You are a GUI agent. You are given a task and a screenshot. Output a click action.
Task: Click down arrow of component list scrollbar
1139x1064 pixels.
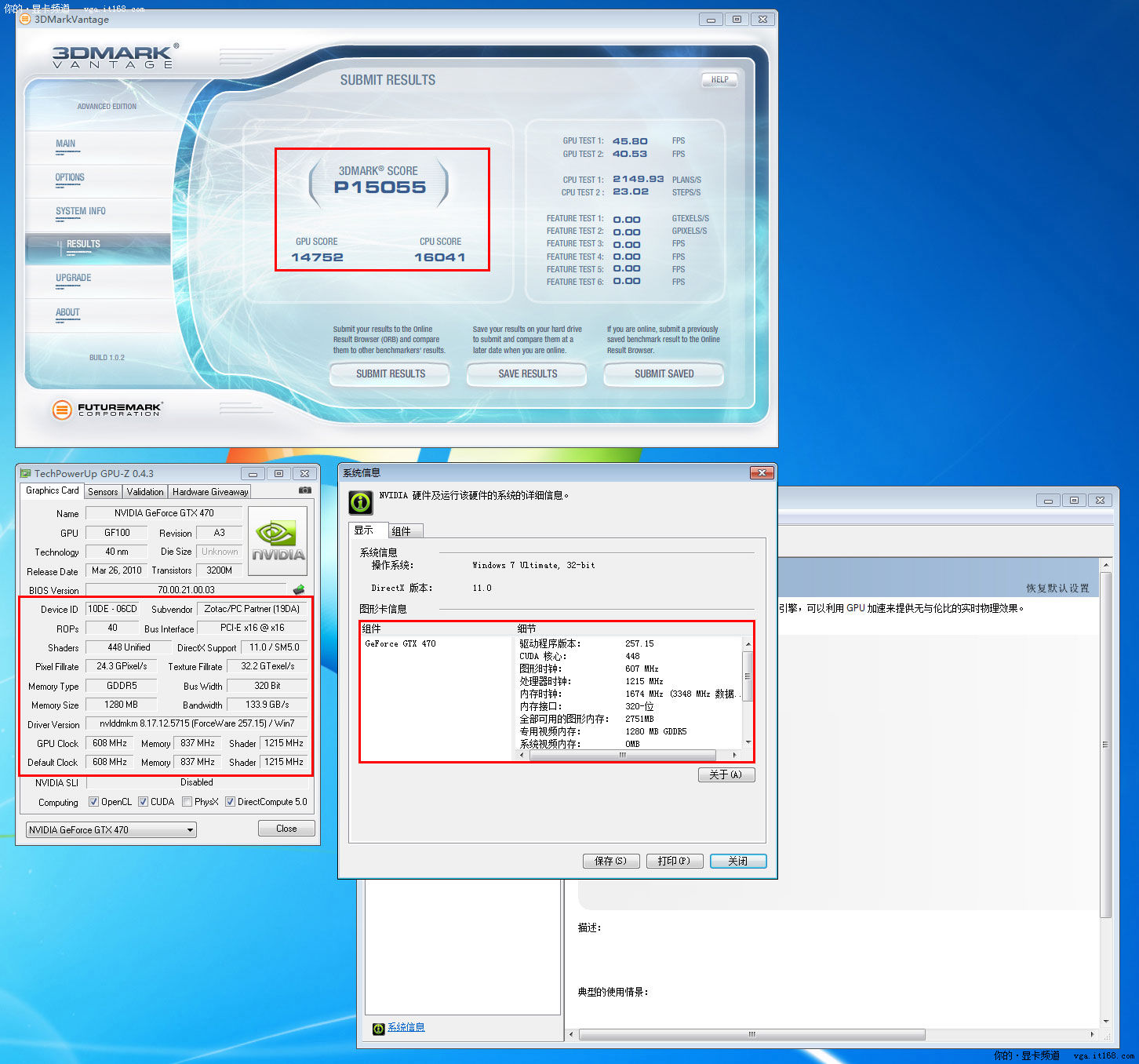(x=748, y=742)
